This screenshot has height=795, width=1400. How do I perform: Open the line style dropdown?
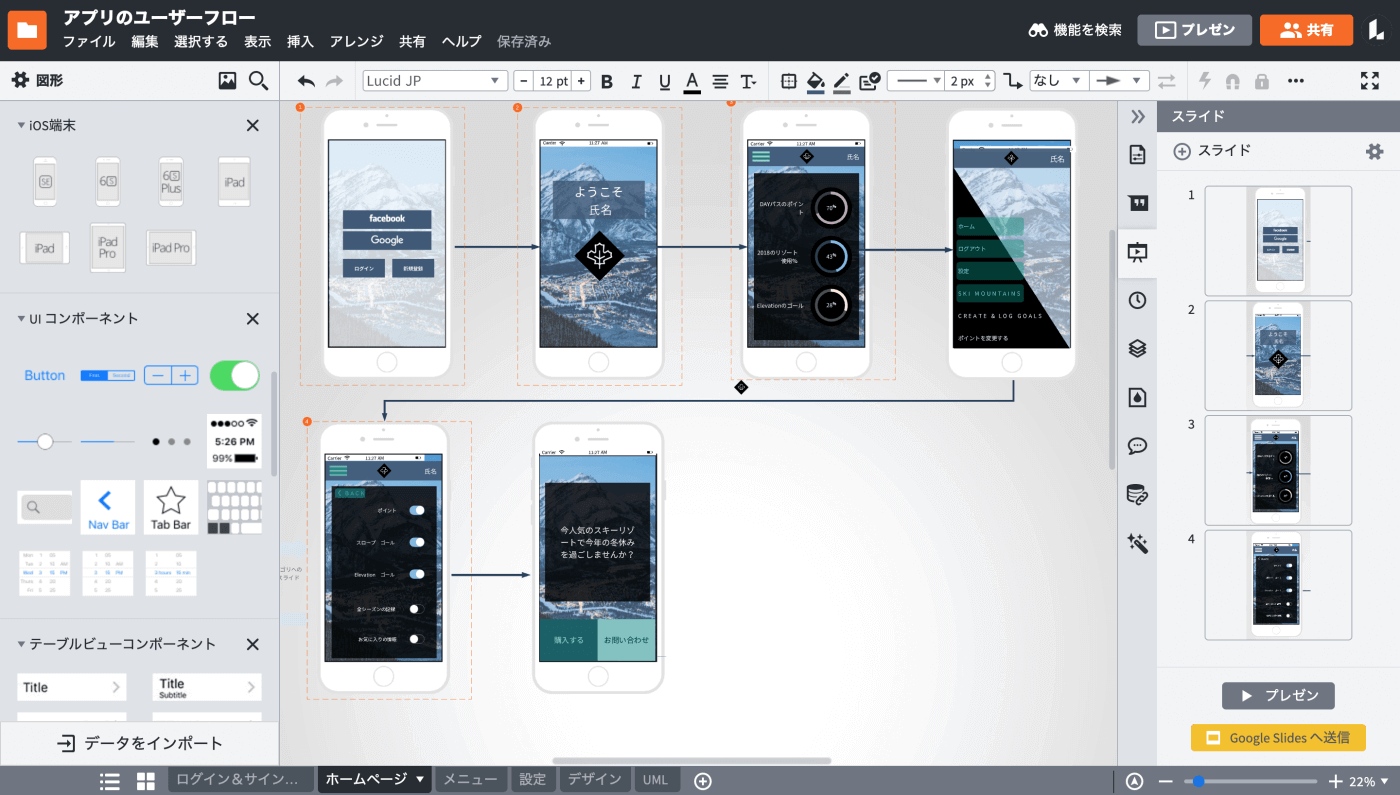pos(915,81)
